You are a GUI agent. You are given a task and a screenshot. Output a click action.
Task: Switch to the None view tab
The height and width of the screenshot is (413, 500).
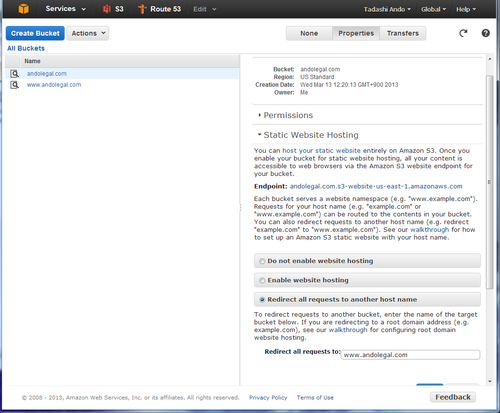pyautogui.click(x=309, y=33)
